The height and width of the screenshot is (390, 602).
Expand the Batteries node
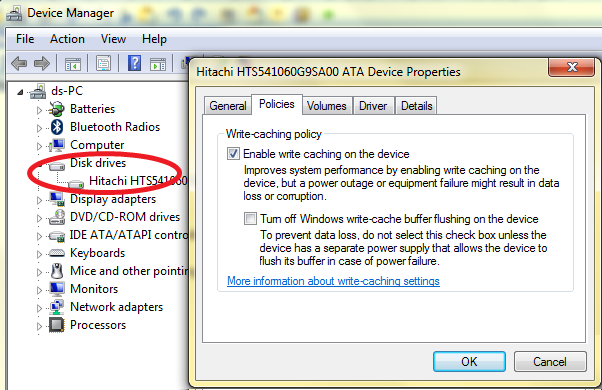coord(39,110)
